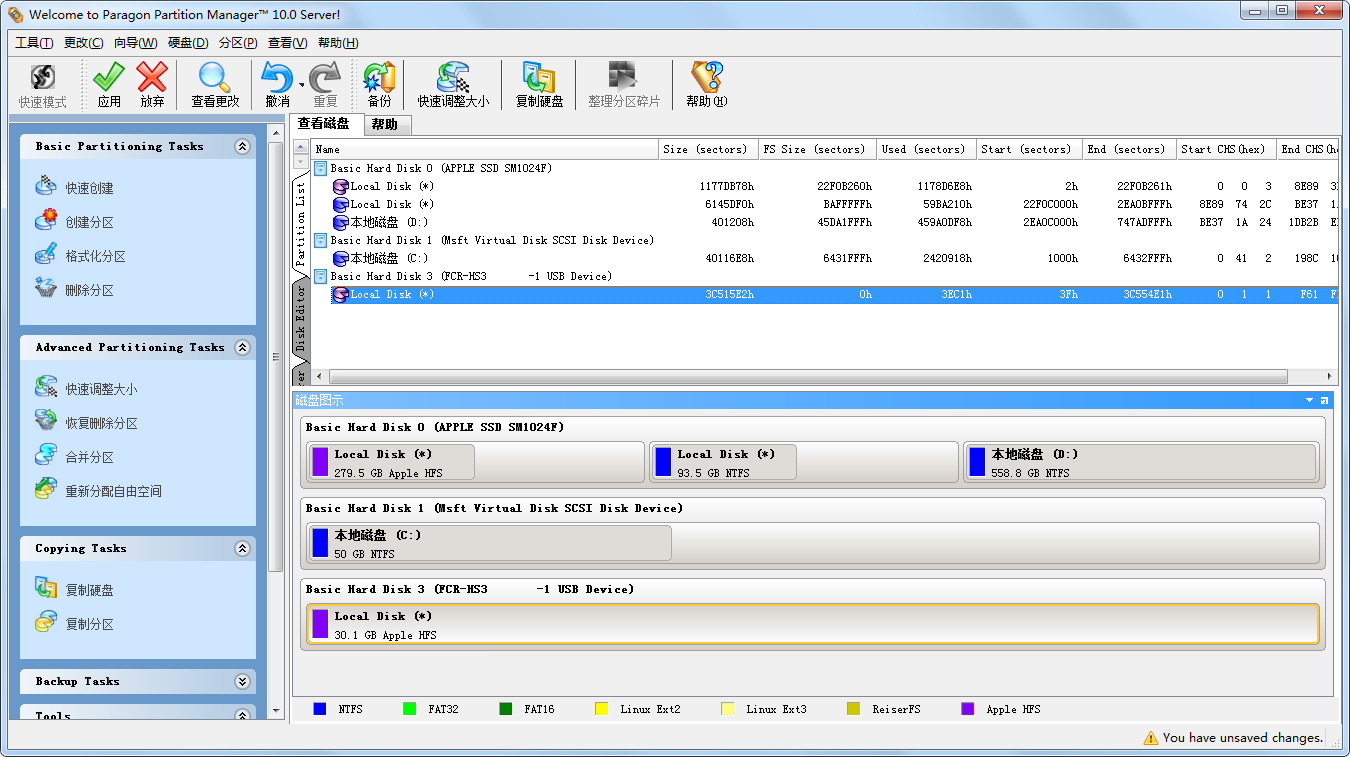This screenshot has width=1350, height=757.
Task: Click the NTFS blue legend swatch
Action: point(320,709)
